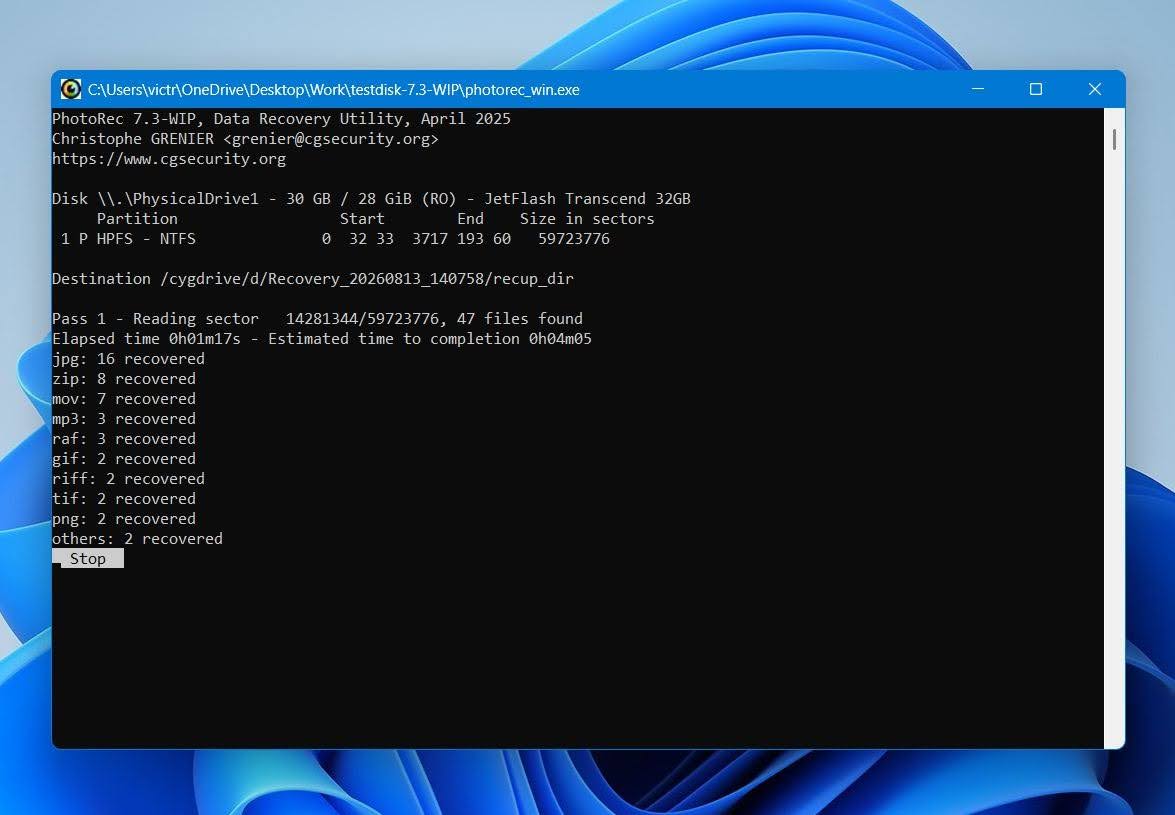The width and height of the screenshot is (1175, 815).
Task: Click the 'raf: 3 recovered' line
Action: pyautogui.click(x=124, y=438)
